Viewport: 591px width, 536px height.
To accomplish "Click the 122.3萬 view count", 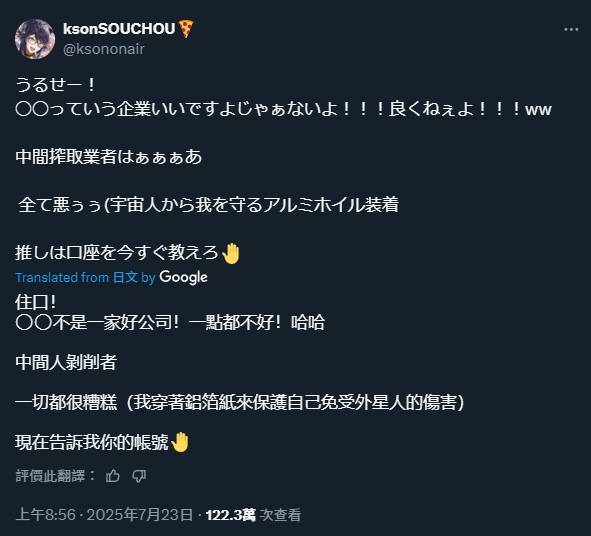I will 231,515.
